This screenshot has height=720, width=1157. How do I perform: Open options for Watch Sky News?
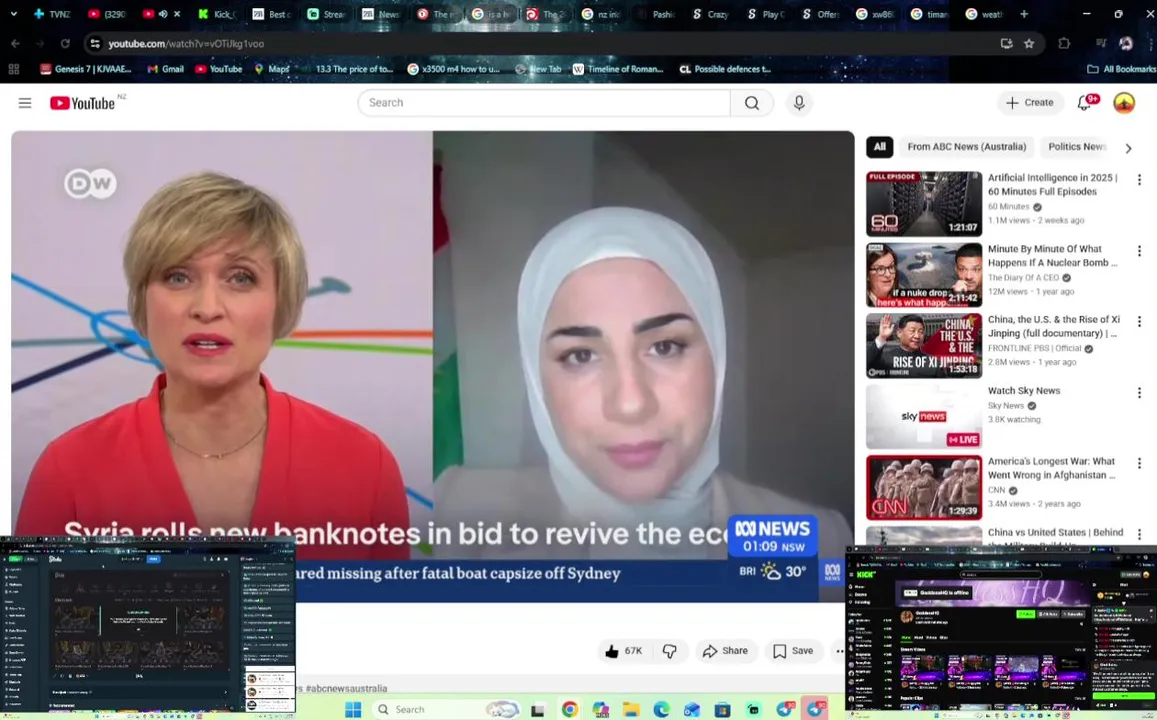coord(1139,392)
